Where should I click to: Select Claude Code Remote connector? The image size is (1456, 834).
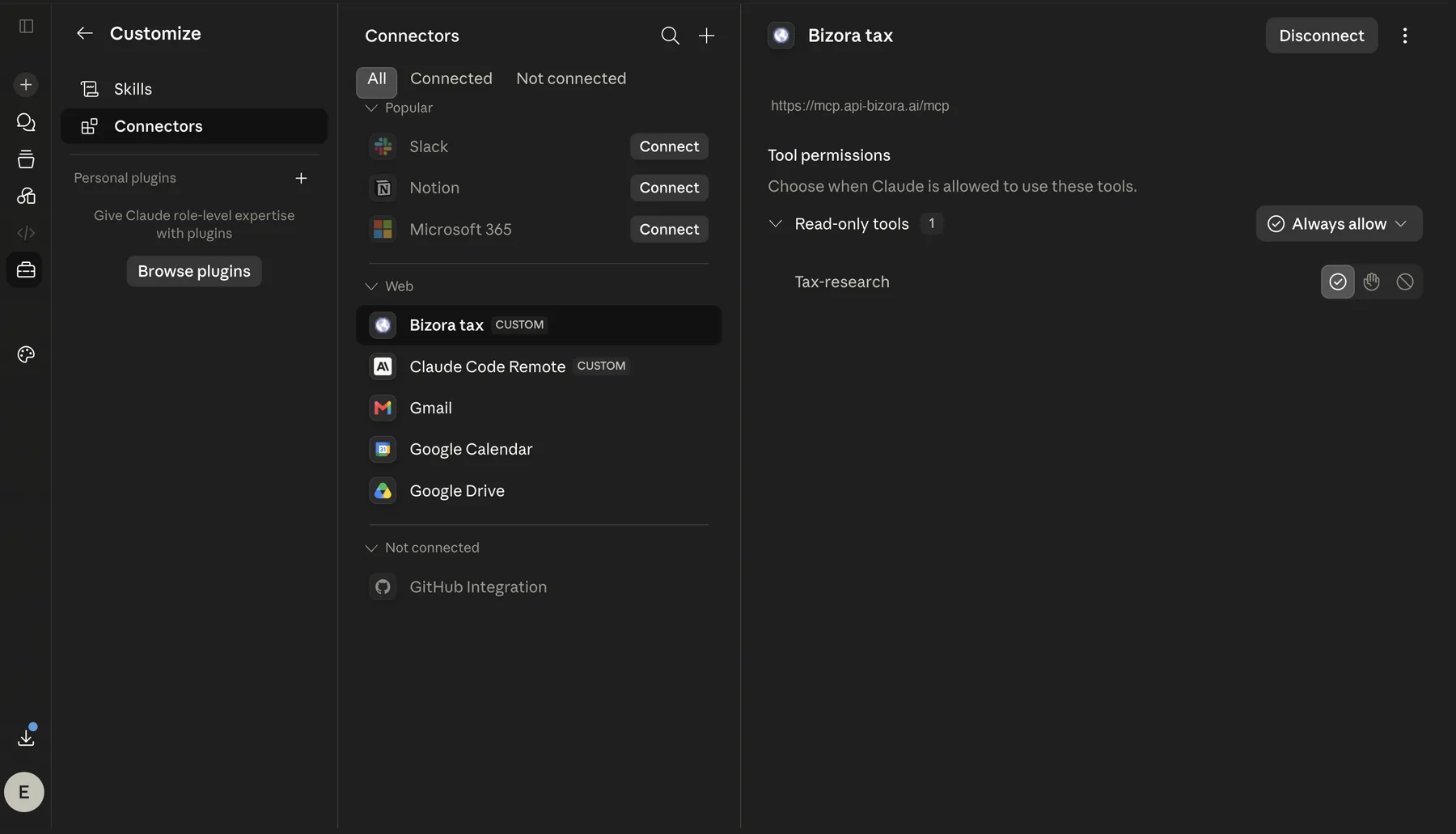pyautogui.click(x=539, y=366)
